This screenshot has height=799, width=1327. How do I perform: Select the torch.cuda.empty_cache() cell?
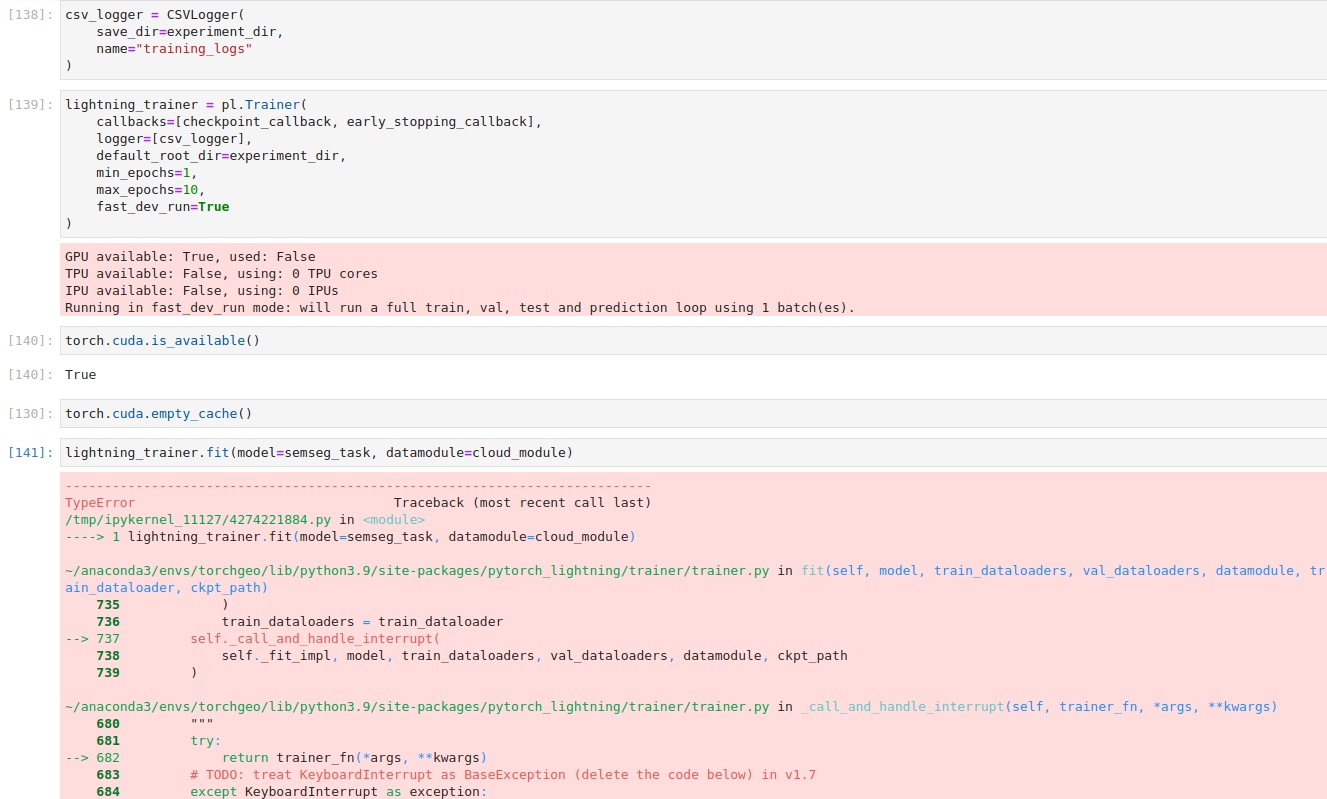[x=693, y=414]
